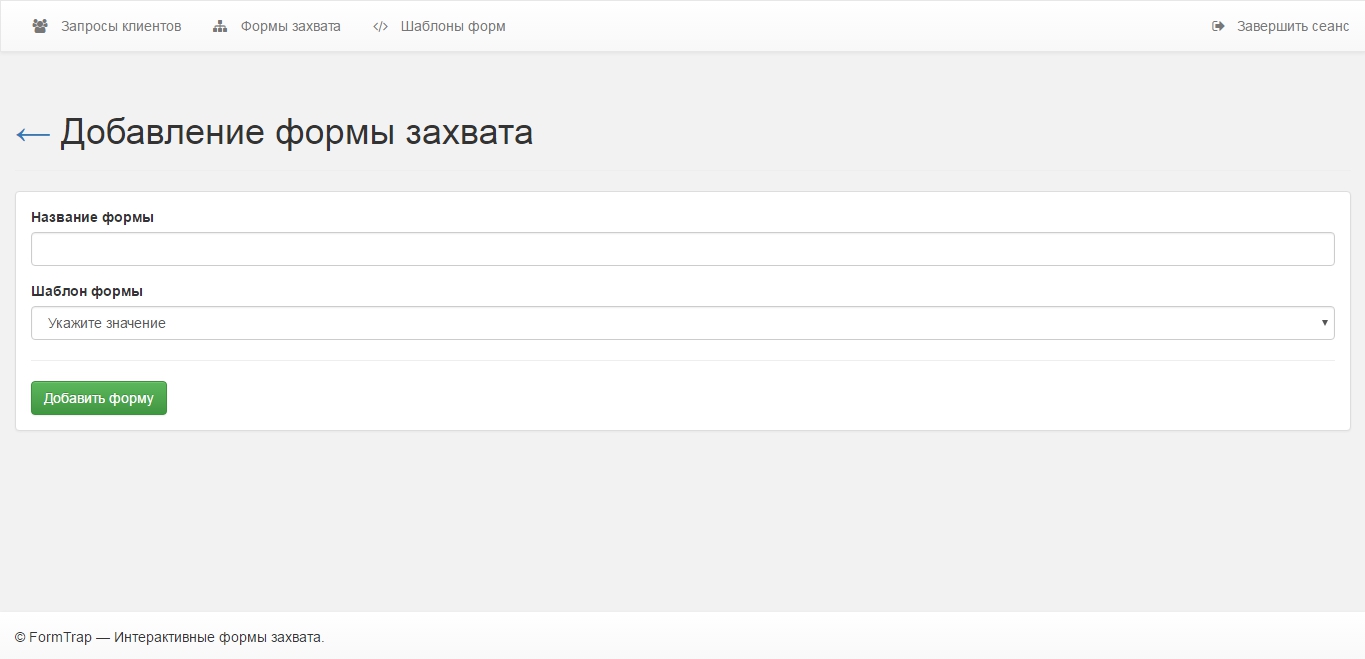Open the Запросы клиентов menu item
Viewport: 1365px width, 659px height.
121,27
